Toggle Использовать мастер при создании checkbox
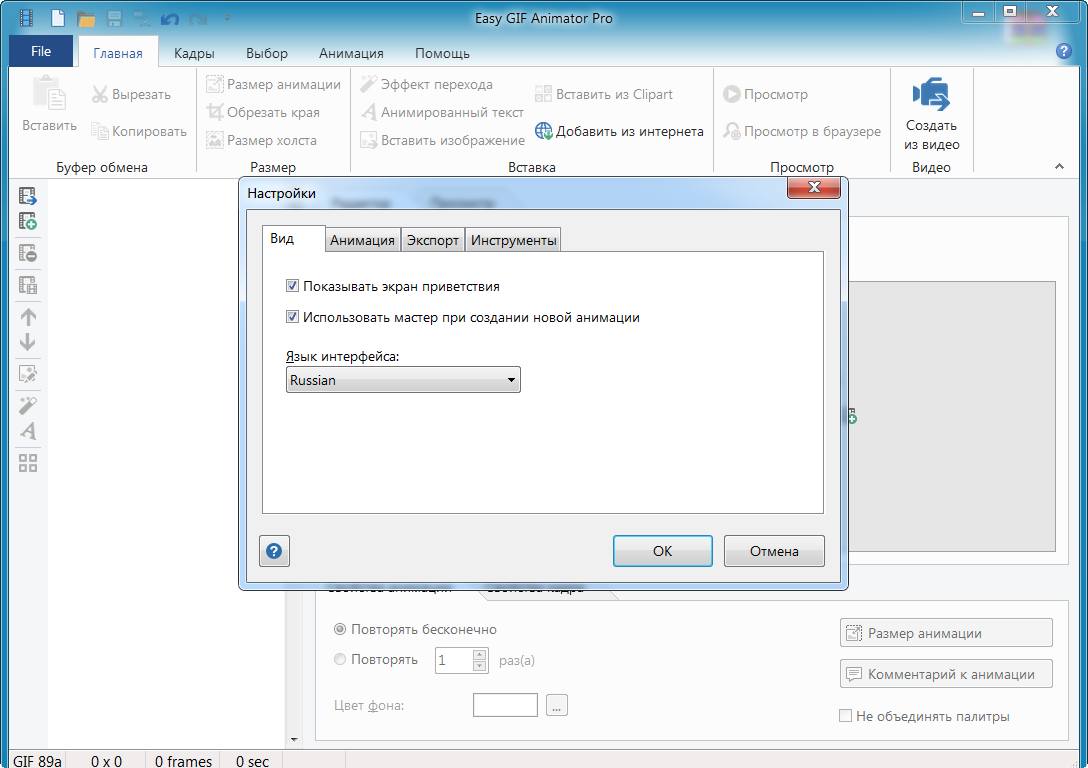The height and width of the screenshot is (768, 1088). click(x=292, y=317)
